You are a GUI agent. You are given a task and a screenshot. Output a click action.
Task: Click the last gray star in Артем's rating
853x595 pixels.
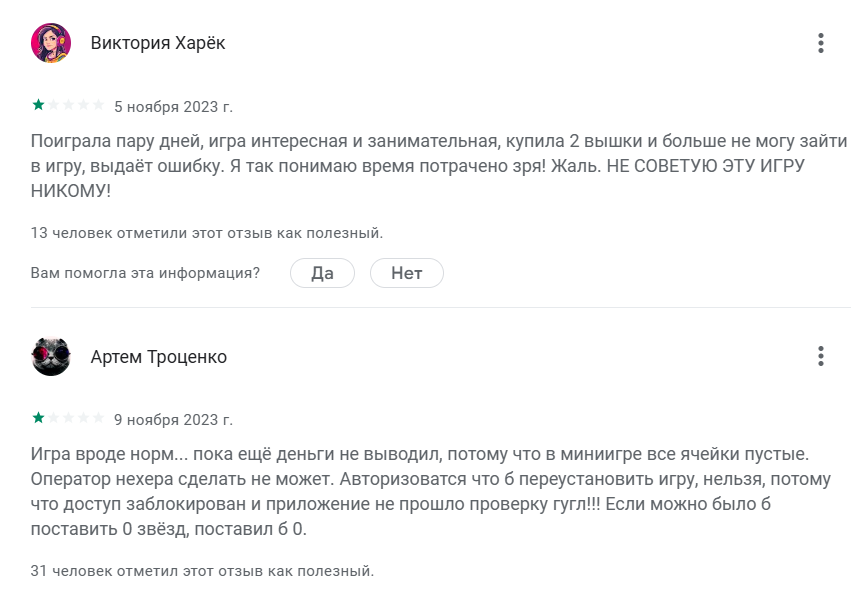click(x=98, y=418)
